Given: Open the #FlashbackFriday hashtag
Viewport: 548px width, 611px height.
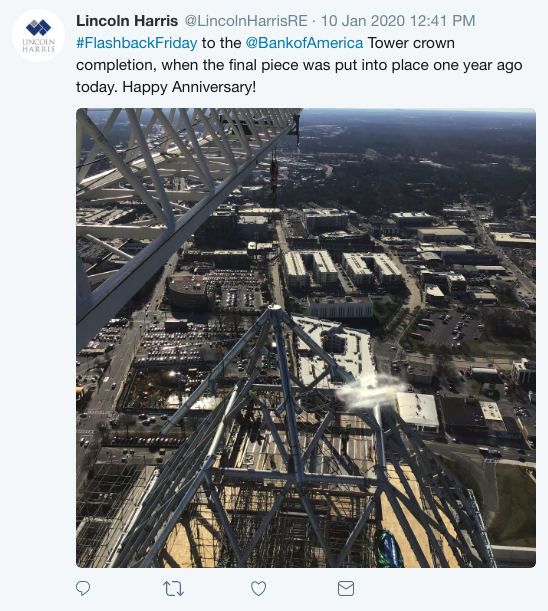Looking at the screenshot, I should (x=136, y=43).
